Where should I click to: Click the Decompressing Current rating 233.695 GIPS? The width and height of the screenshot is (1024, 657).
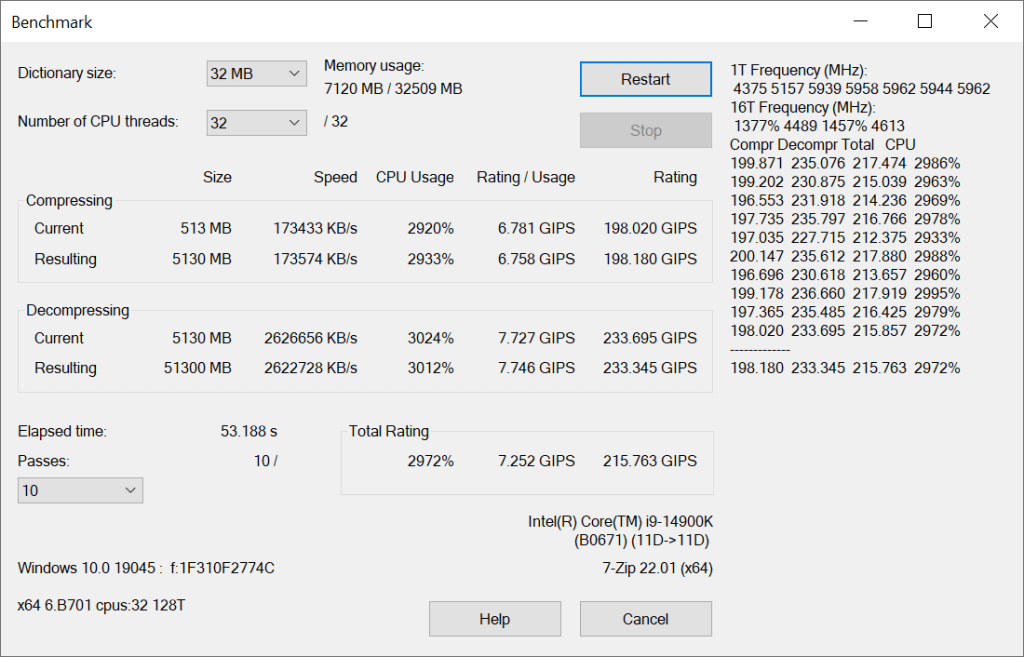[x=650, y=338]
